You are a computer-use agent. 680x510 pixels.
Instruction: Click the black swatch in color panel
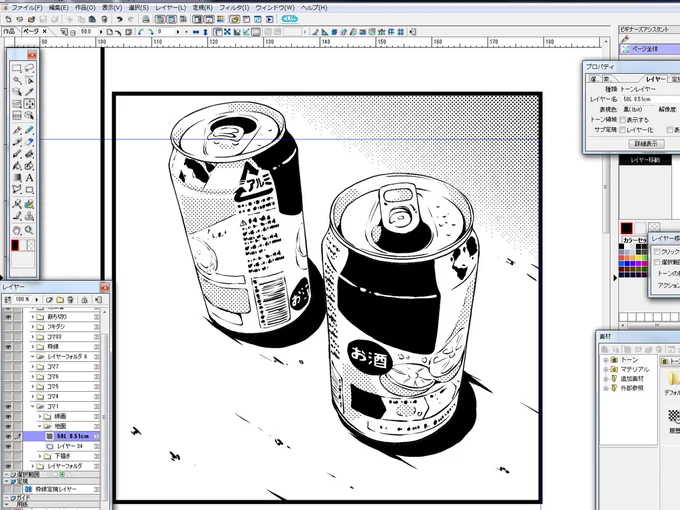tap(626, 228)
